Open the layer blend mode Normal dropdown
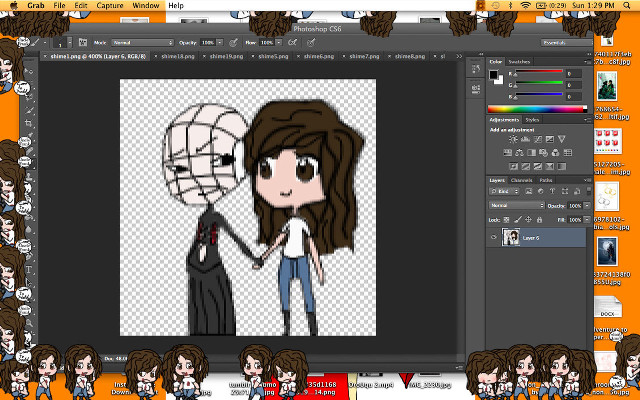This screenshot has width=640, height=400. tap(515, 205)
